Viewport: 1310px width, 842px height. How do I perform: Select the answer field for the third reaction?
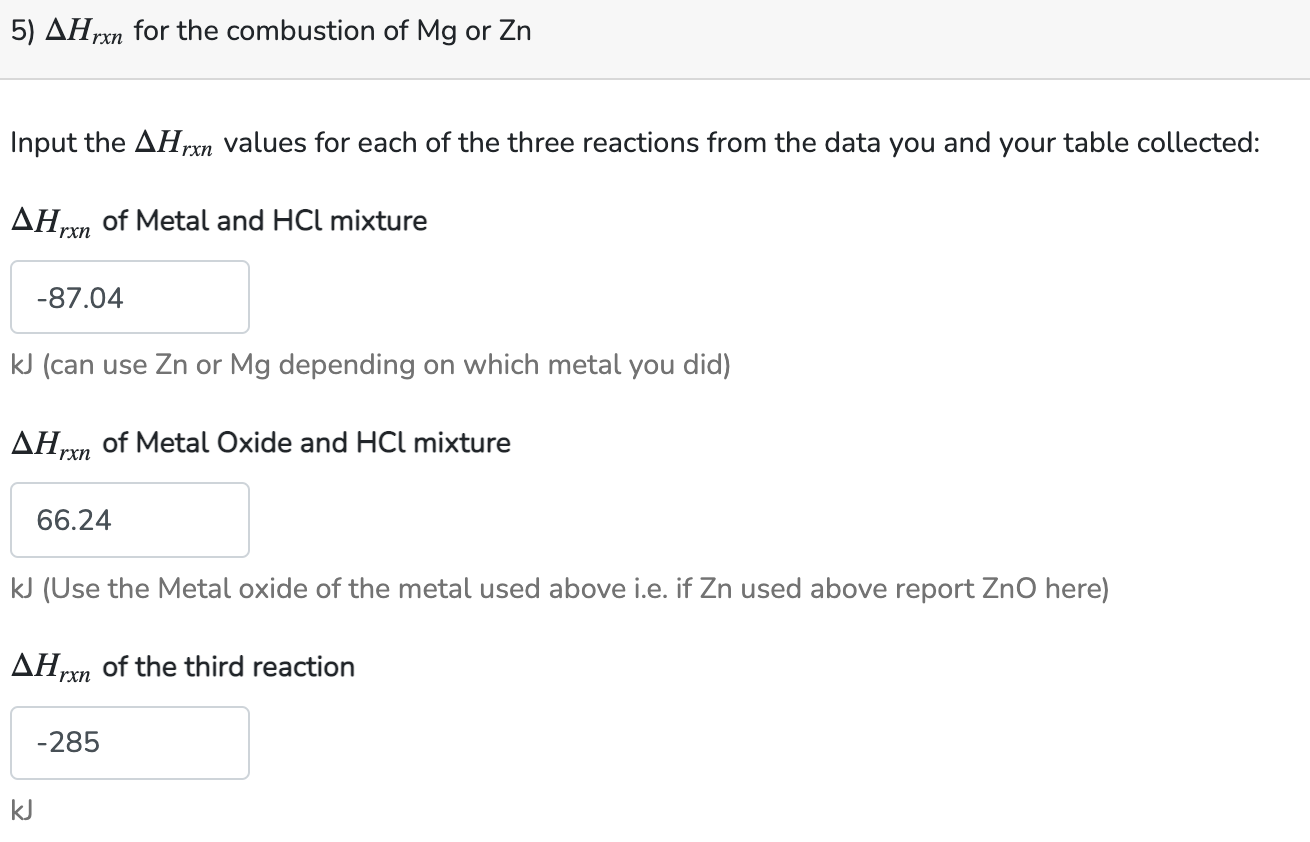[x=129, y=742]
